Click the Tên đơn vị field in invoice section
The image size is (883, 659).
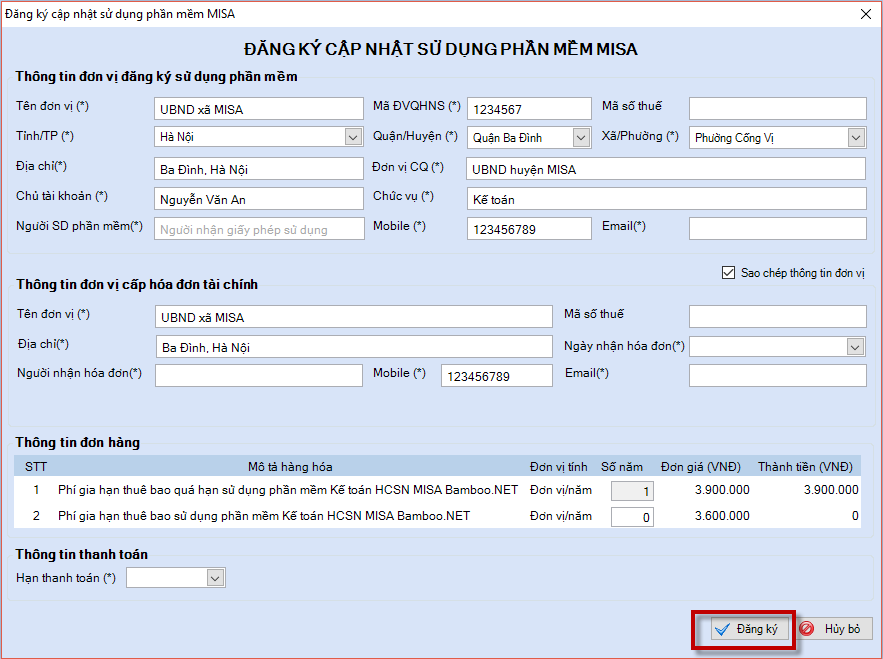pyautogui.click(x=354, y=317)
